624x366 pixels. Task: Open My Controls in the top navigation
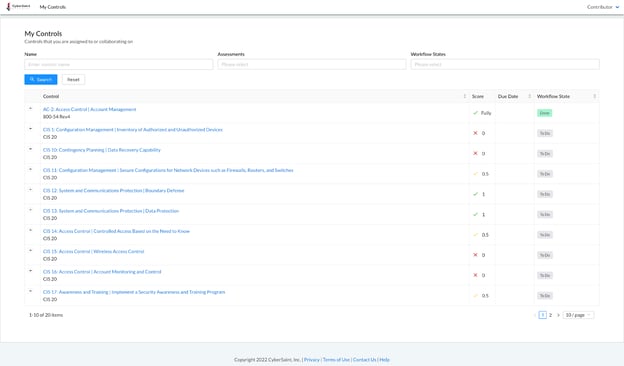pyautogui.click(x=53, y=7)
